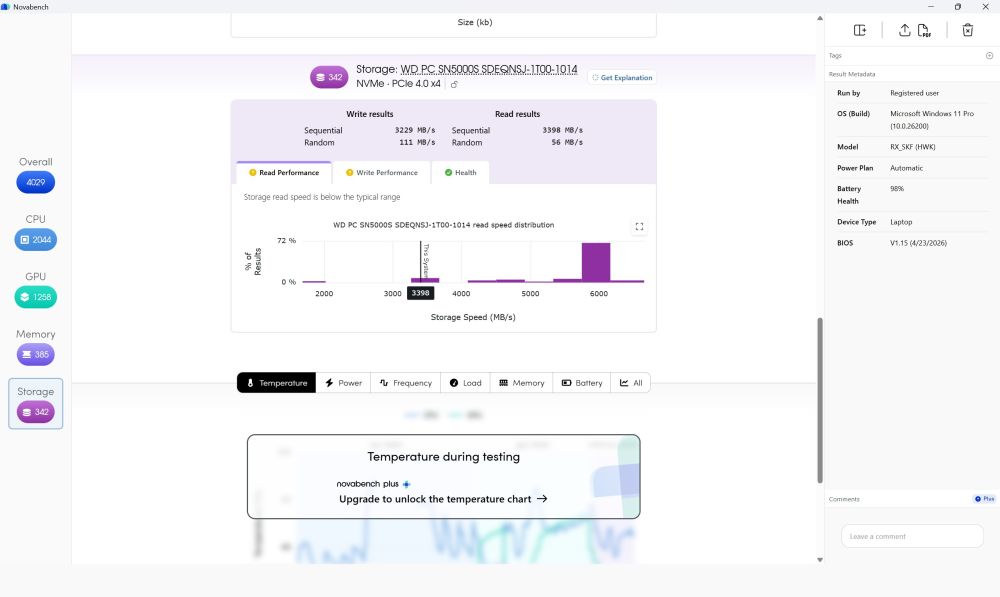
Task: Expand the read speed distribution chart fullscreen
Action: point(639,226)
